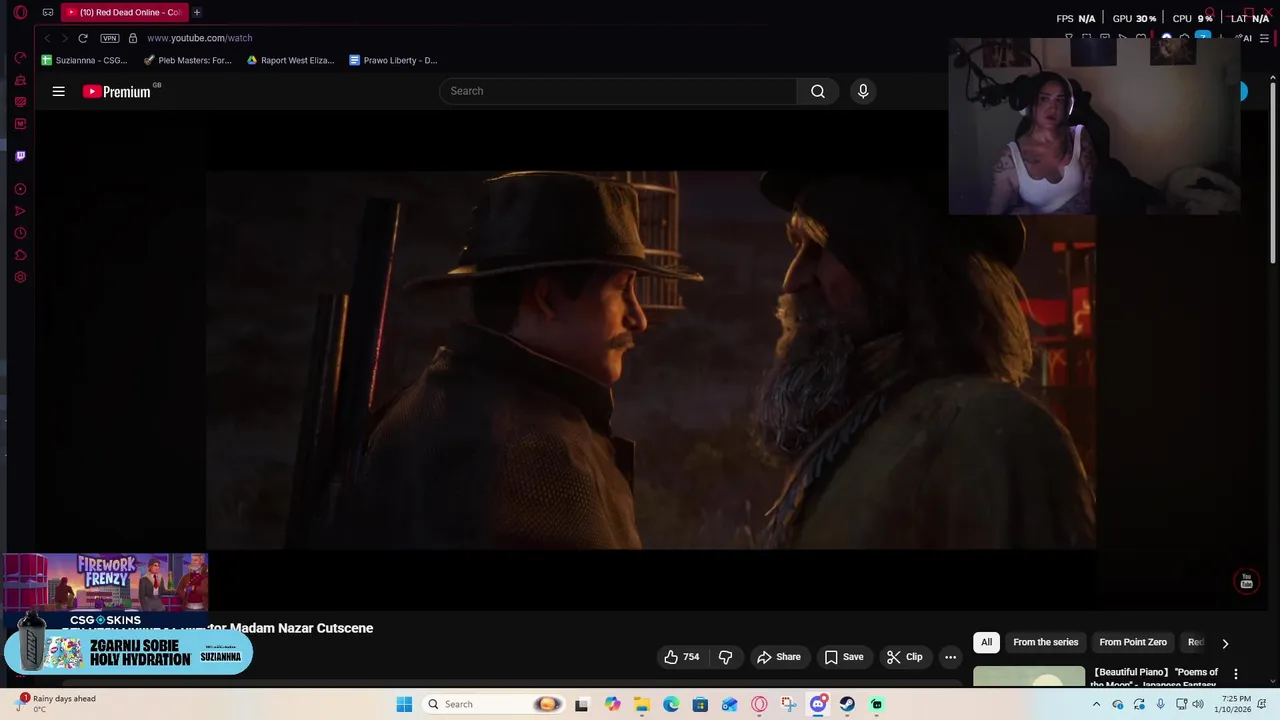Screen dimensions: 1280x720
Task: Open Pleb Masters: For... bookmark
Action: click(x=187, y=60)
